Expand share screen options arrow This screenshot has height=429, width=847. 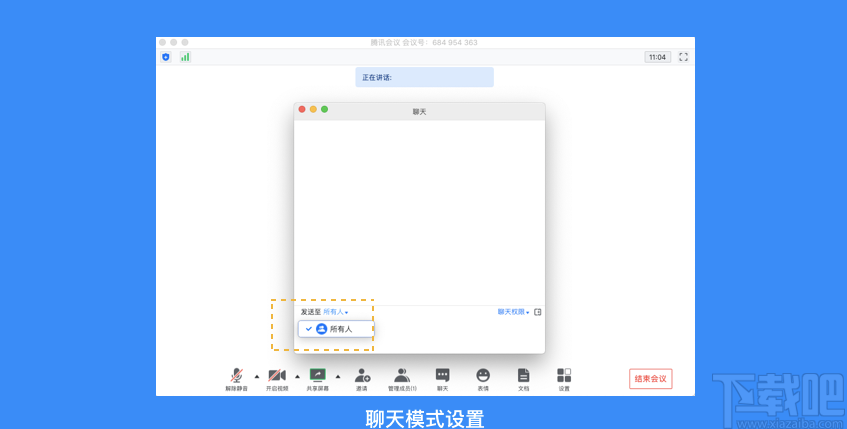click(338, 377)
